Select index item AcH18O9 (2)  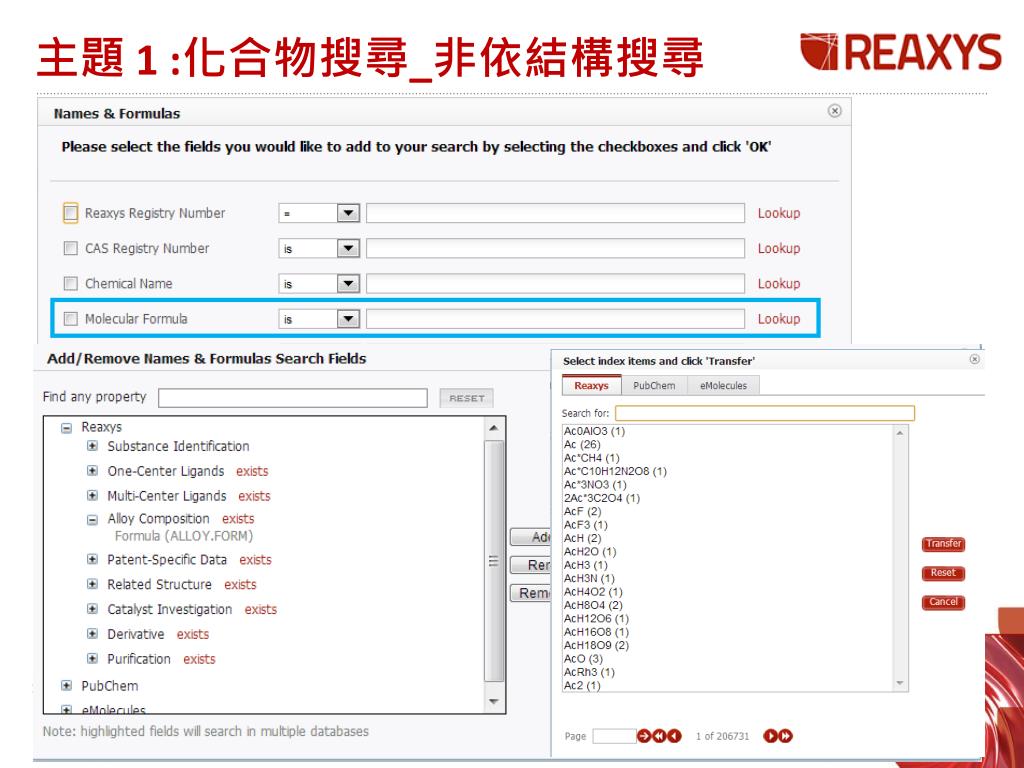point(596,645)
